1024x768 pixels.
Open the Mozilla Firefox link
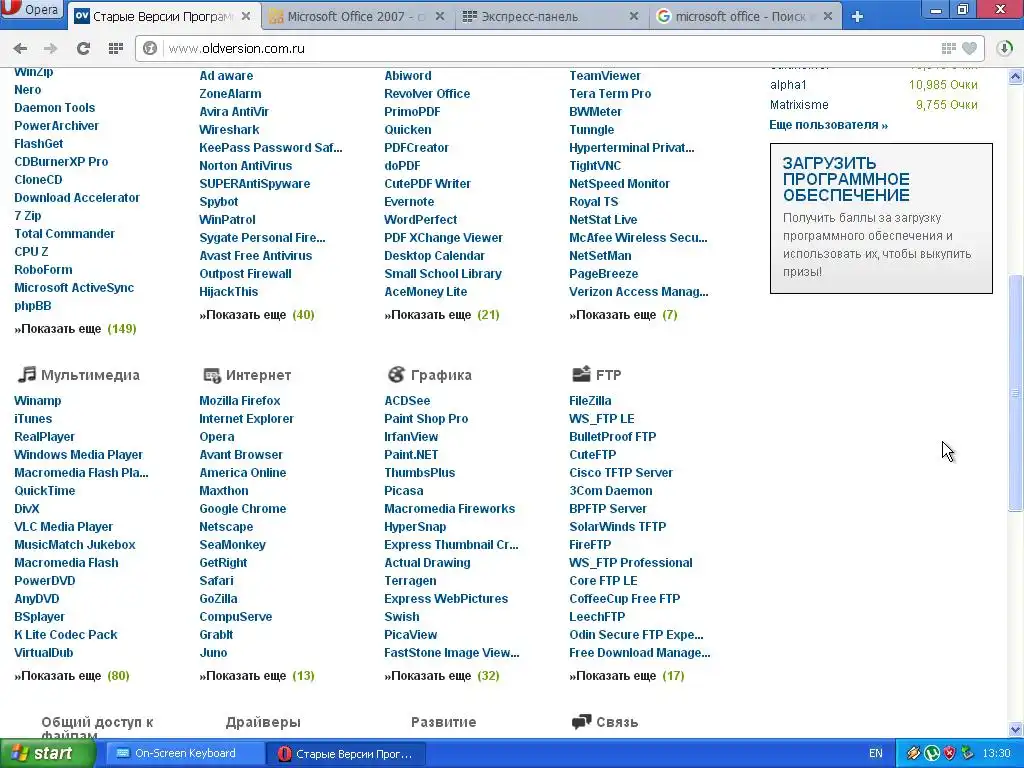240,401
